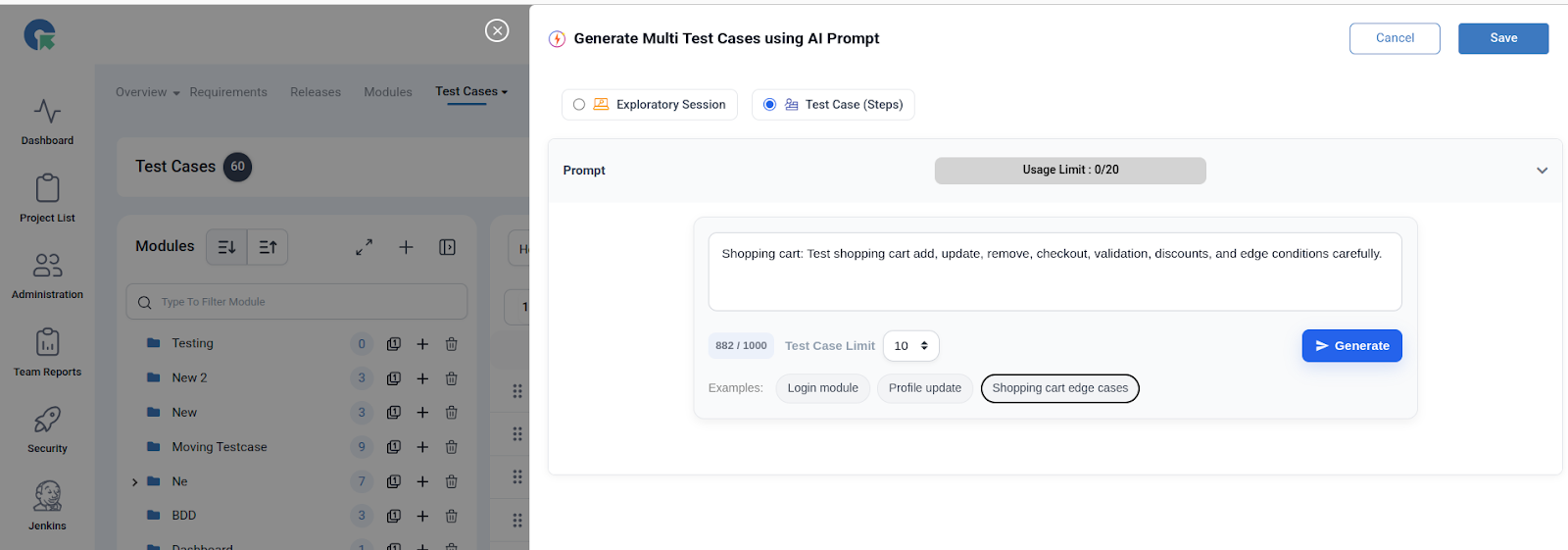The width and height of the screenshot is (1568, 550).
Task: Select the Exploratory Session radio option
Action: point(579,105)
